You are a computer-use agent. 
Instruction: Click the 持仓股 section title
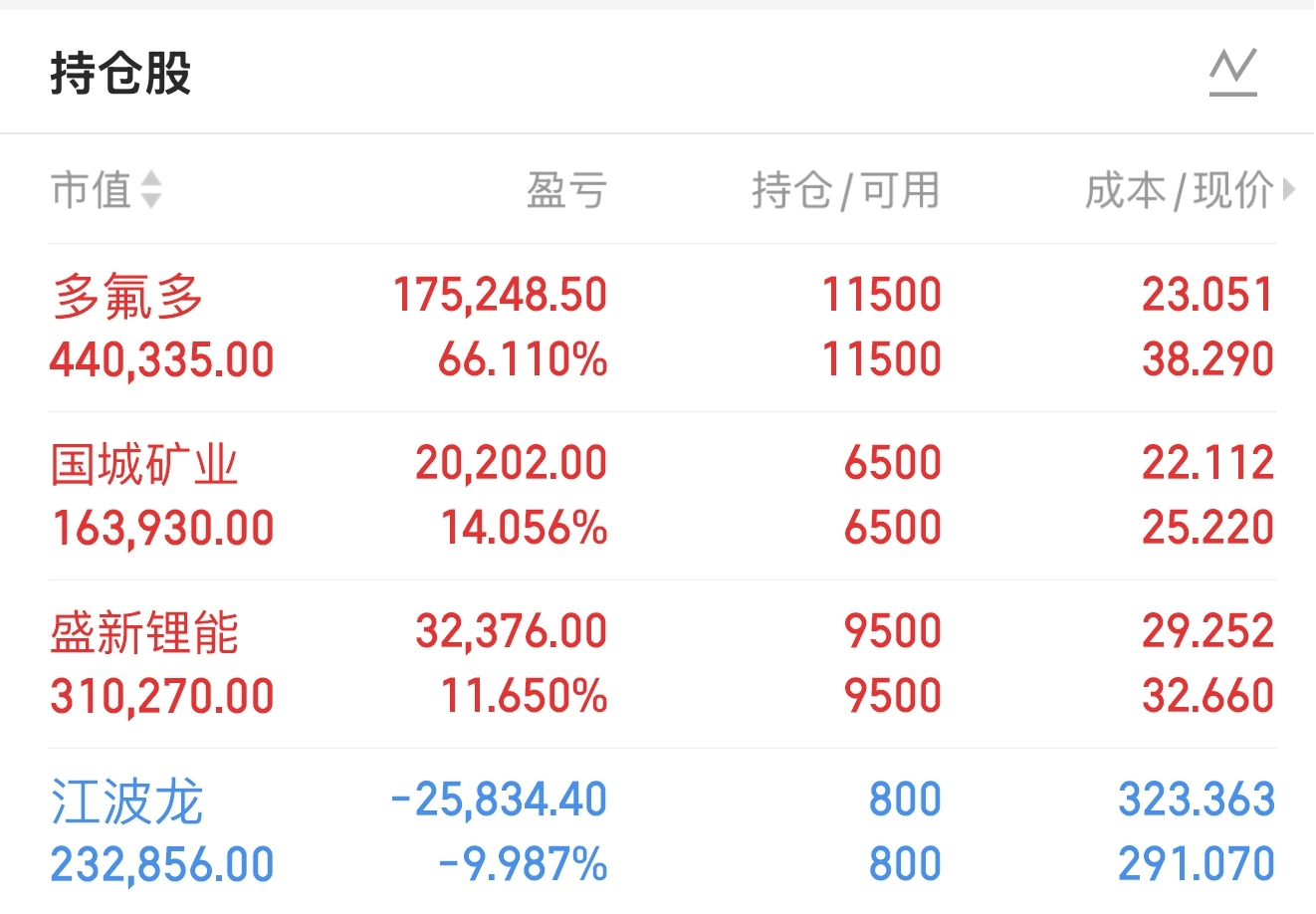coord(120,74)
